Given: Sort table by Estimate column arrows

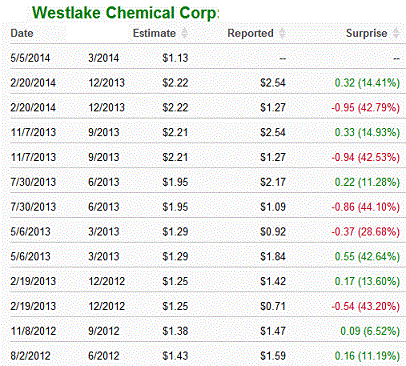Looking at the screenshot, I should point(184,33).
